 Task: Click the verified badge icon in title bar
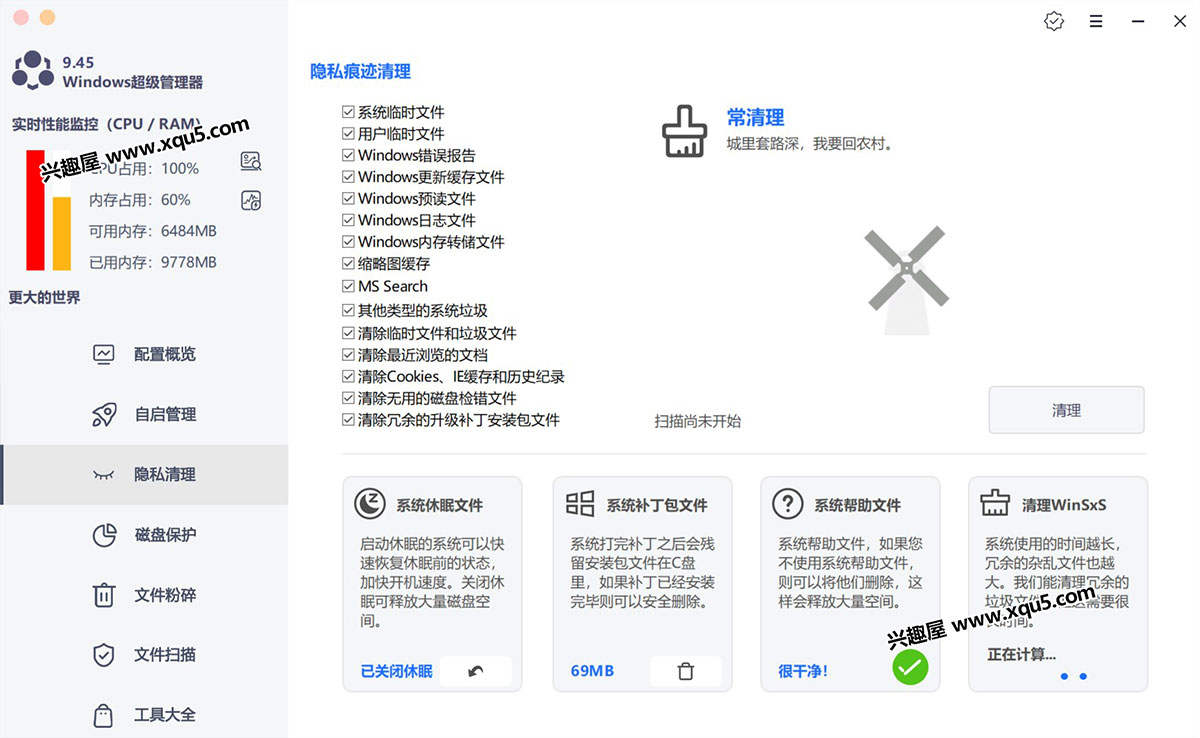tap(1054, 21)
